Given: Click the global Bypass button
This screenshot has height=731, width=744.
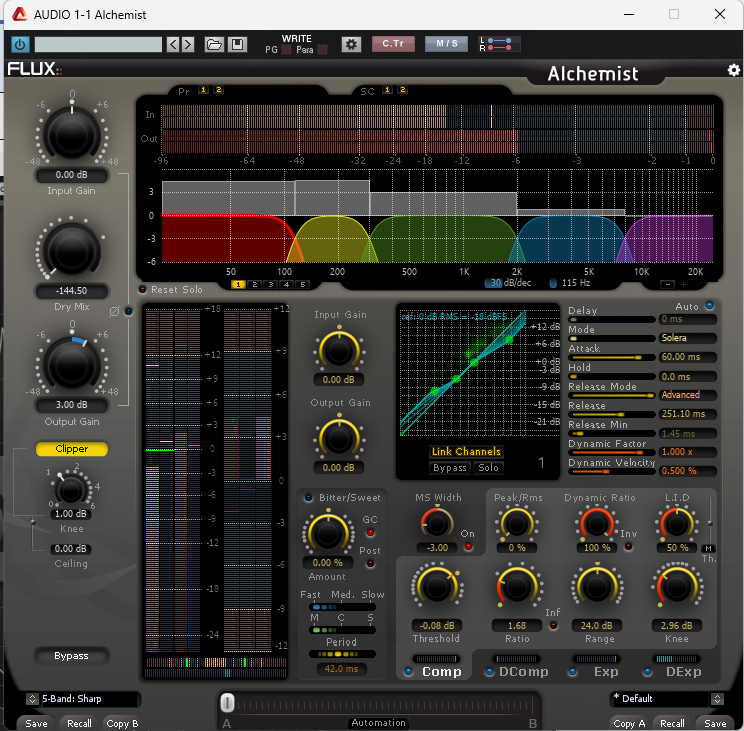Looking at the screenshot, I should point(71,656).
